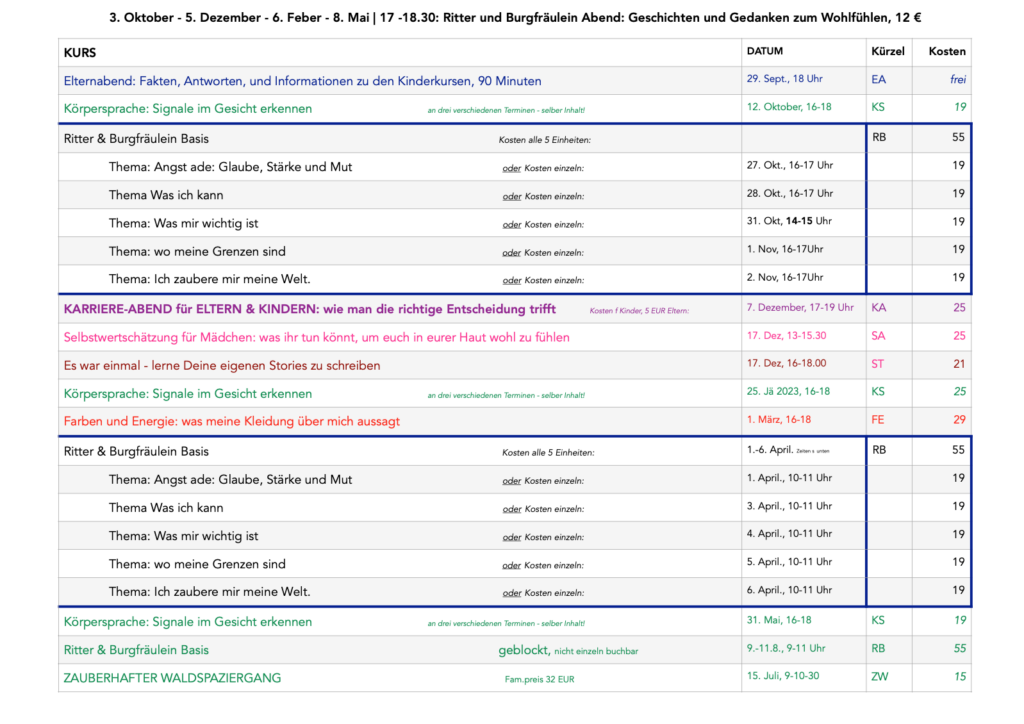Click the cost value "15"
This screenshot has width=1024, height=724.
pos(959,677)
